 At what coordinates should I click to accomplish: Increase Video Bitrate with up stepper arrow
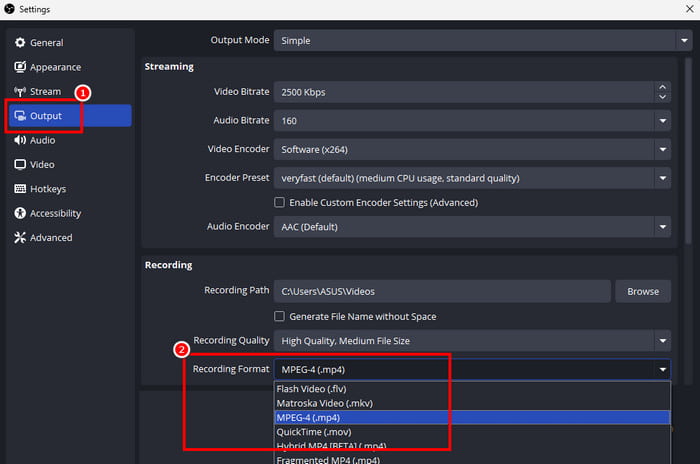pyautogui.click(x=662, y=87)
